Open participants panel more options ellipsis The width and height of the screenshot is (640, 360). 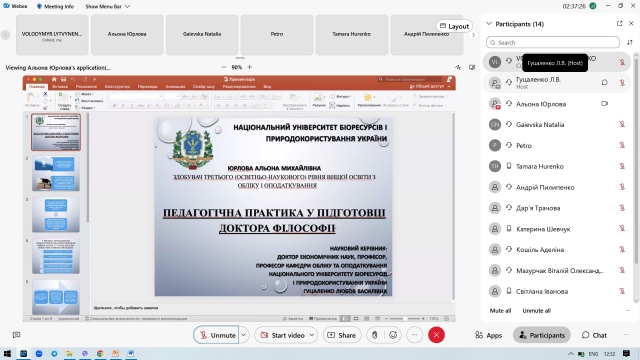[x=628, y=311]
